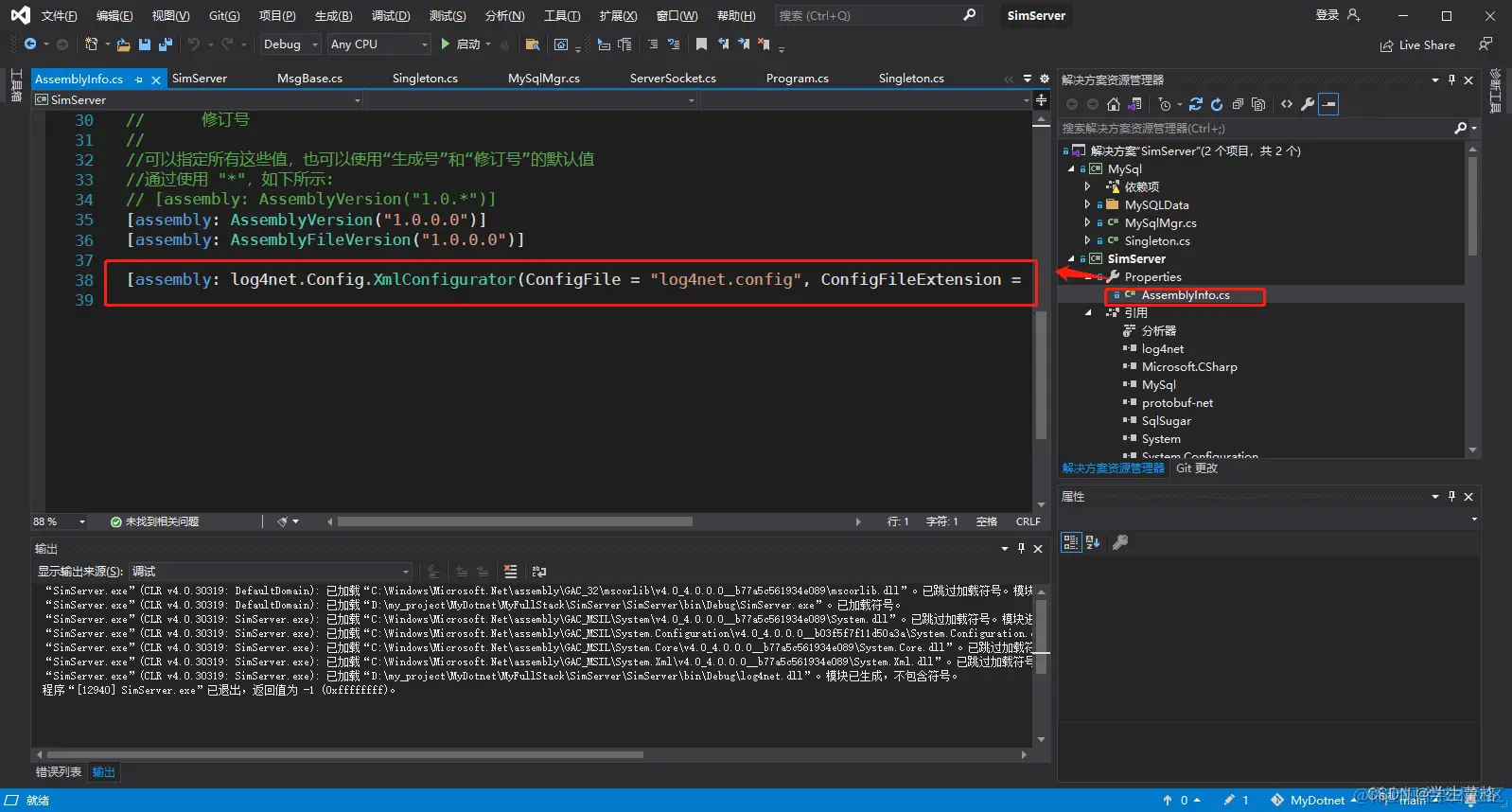
Task: Collapse all nodes in Solution Explorer
Action: pyautogui.click(x=1238, y=104)
